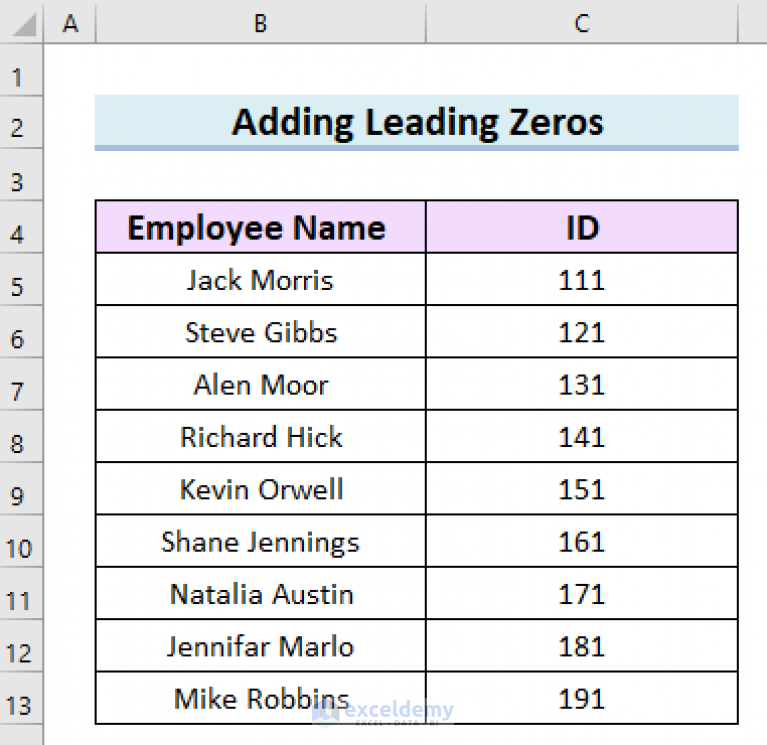
Task: Select column C header
Action: (582, 23)
